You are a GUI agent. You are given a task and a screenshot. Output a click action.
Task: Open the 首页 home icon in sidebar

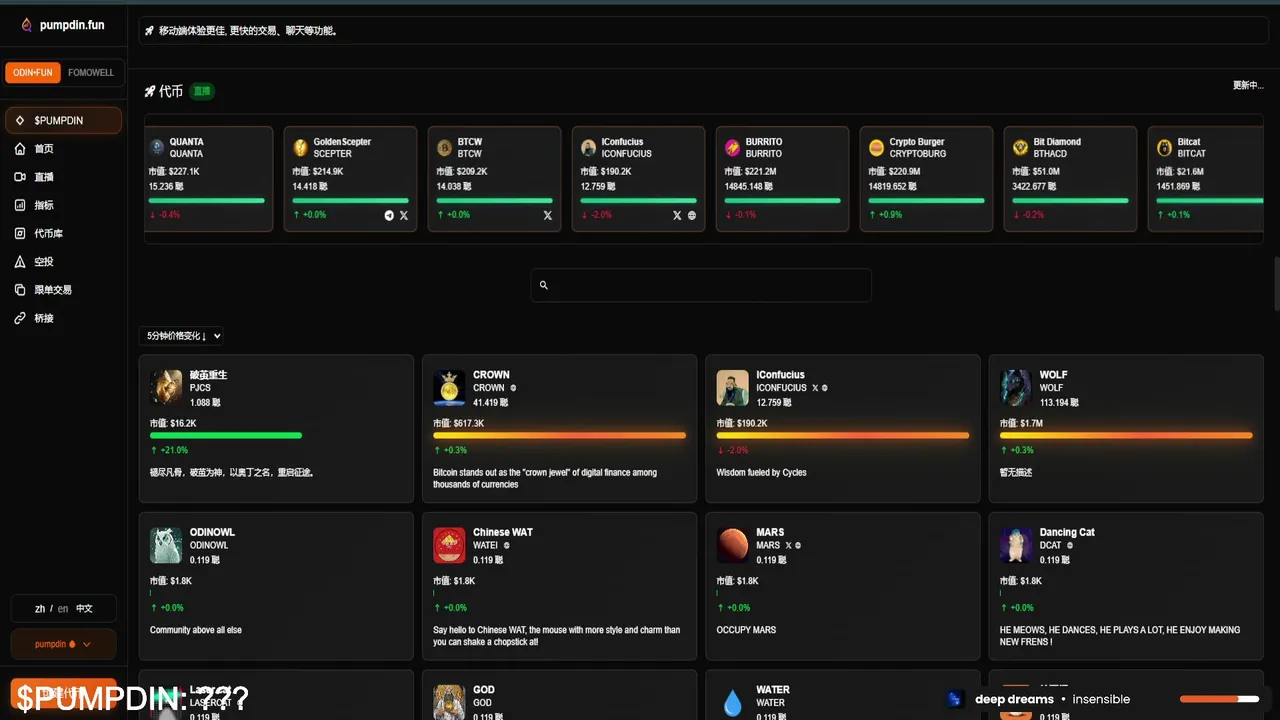[x=20, y=149]
